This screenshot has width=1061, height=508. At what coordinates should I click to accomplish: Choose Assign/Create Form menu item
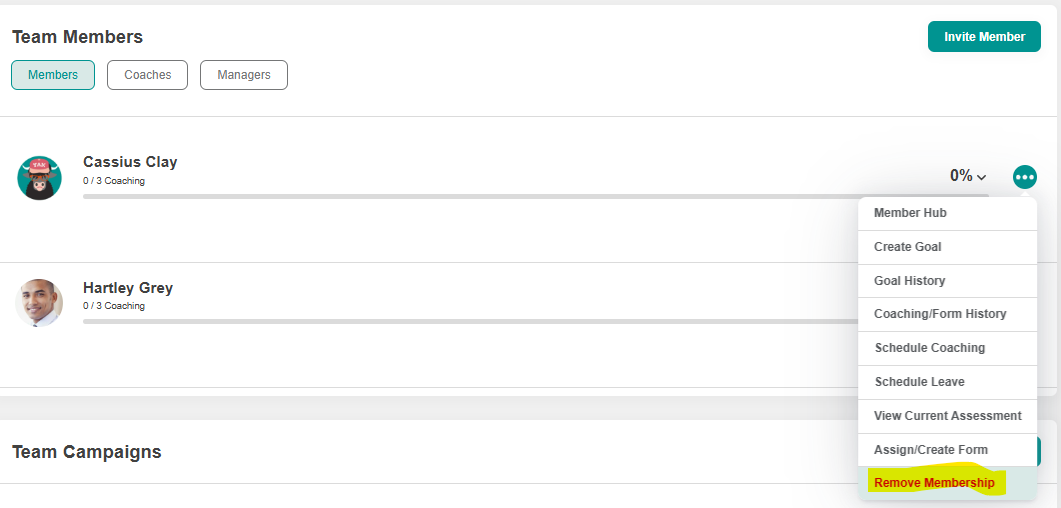click(x=930, y=450)
